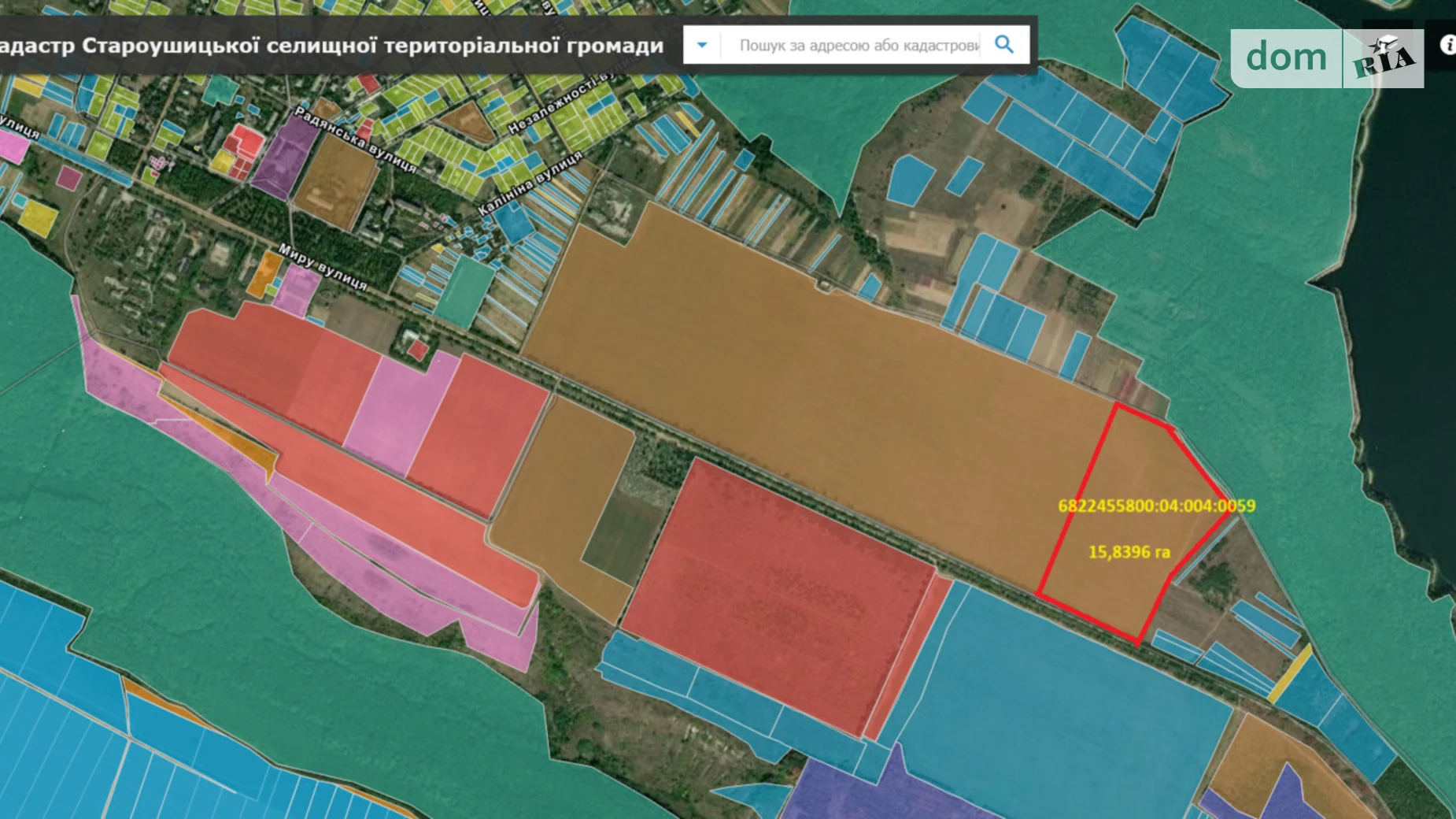Click the Калініна вулиця street label
Viewport: 1456px width, 819px height.
[530, 183]
